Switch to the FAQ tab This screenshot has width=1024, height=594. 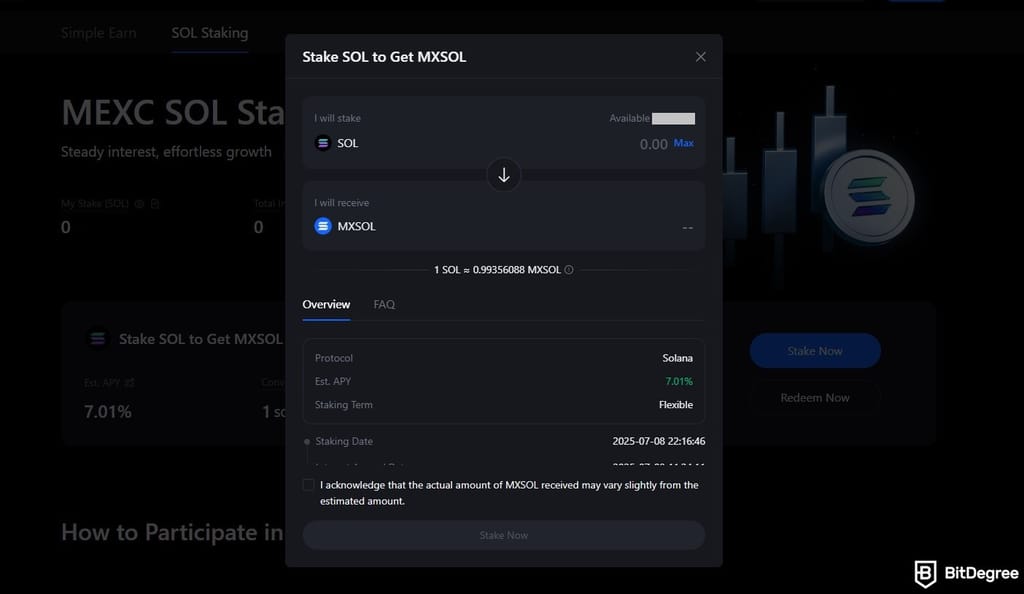[384, 305]
